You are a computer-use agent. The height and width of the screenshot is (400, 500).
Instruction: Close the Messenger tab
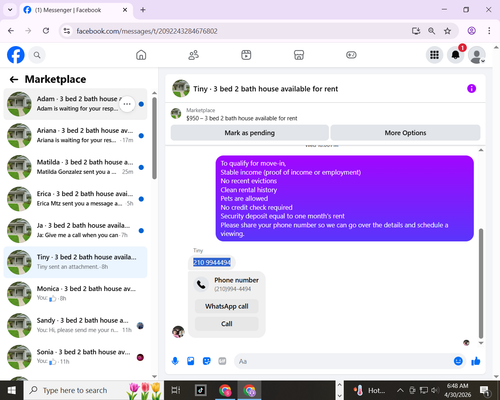pos(125,10)
